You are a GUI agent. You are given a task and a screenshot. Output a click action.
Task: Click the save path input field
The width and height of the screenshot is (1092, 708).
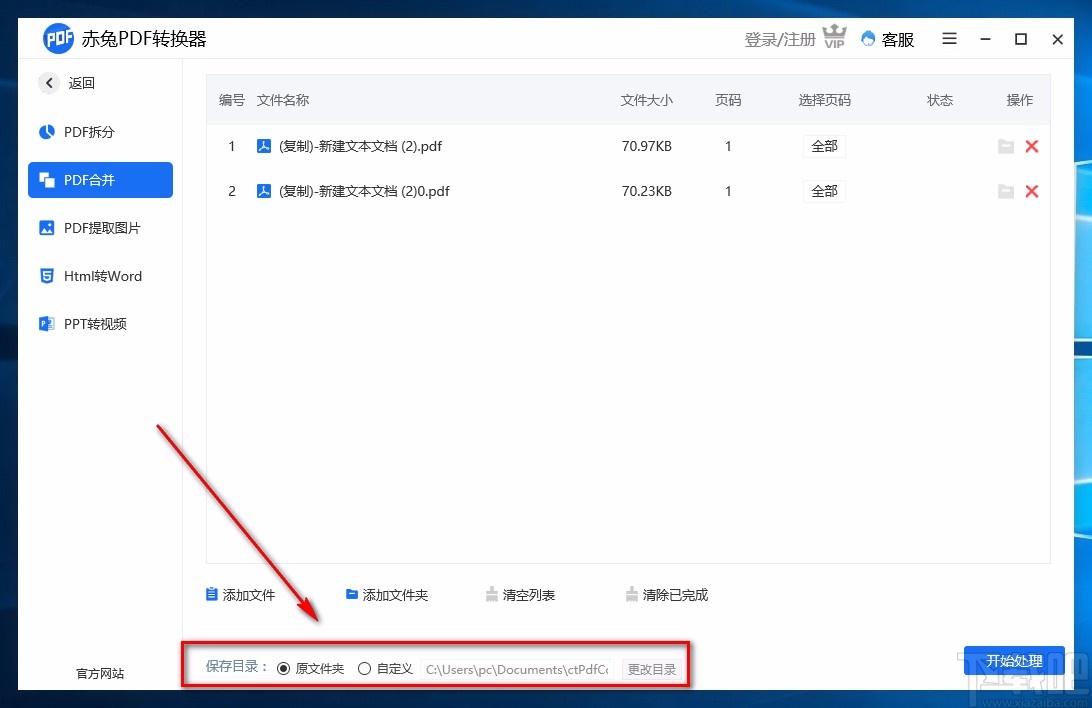[x=516, y=669]
